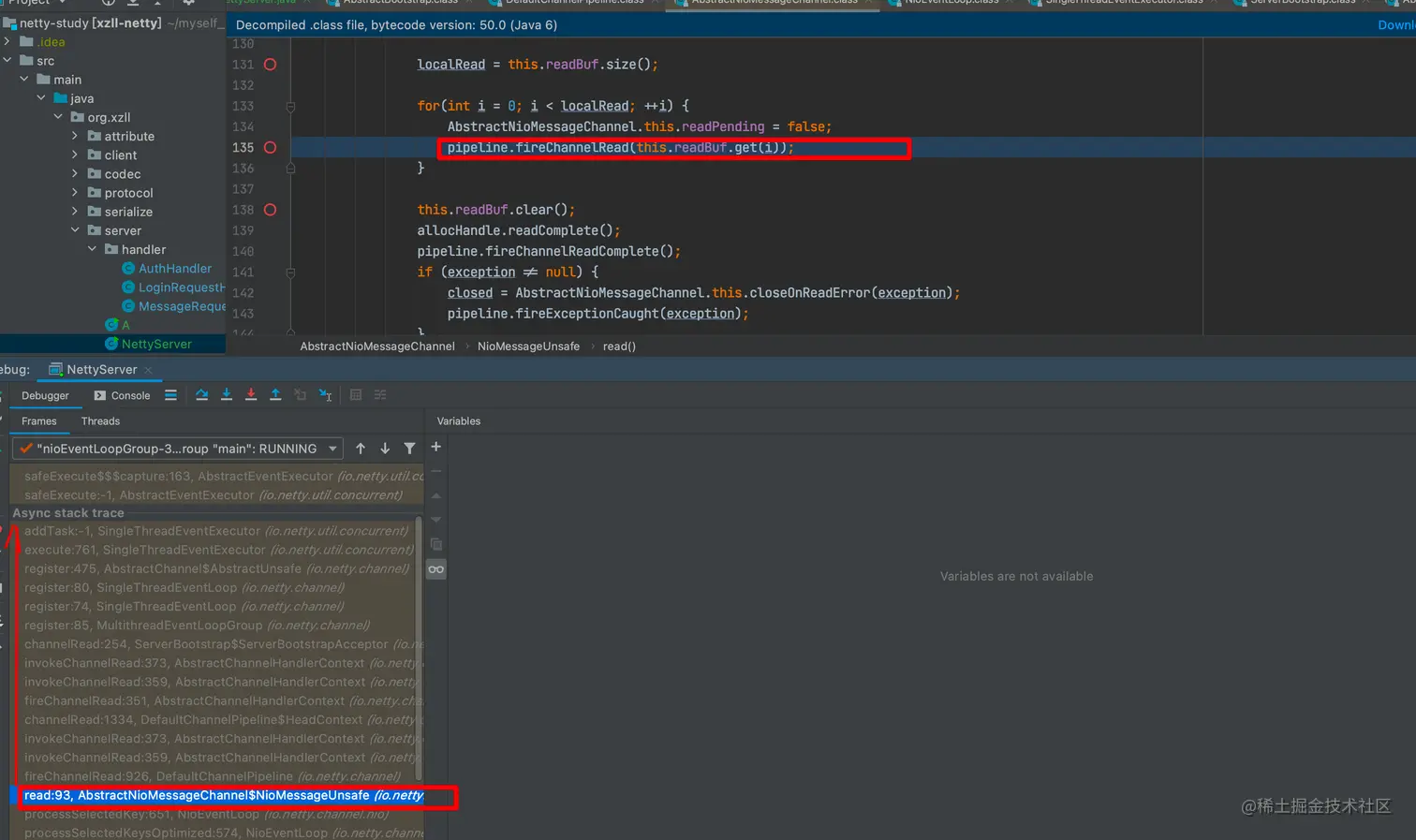
Task: Click Step Out upward-arrow icon
Action: pos(275,395)
